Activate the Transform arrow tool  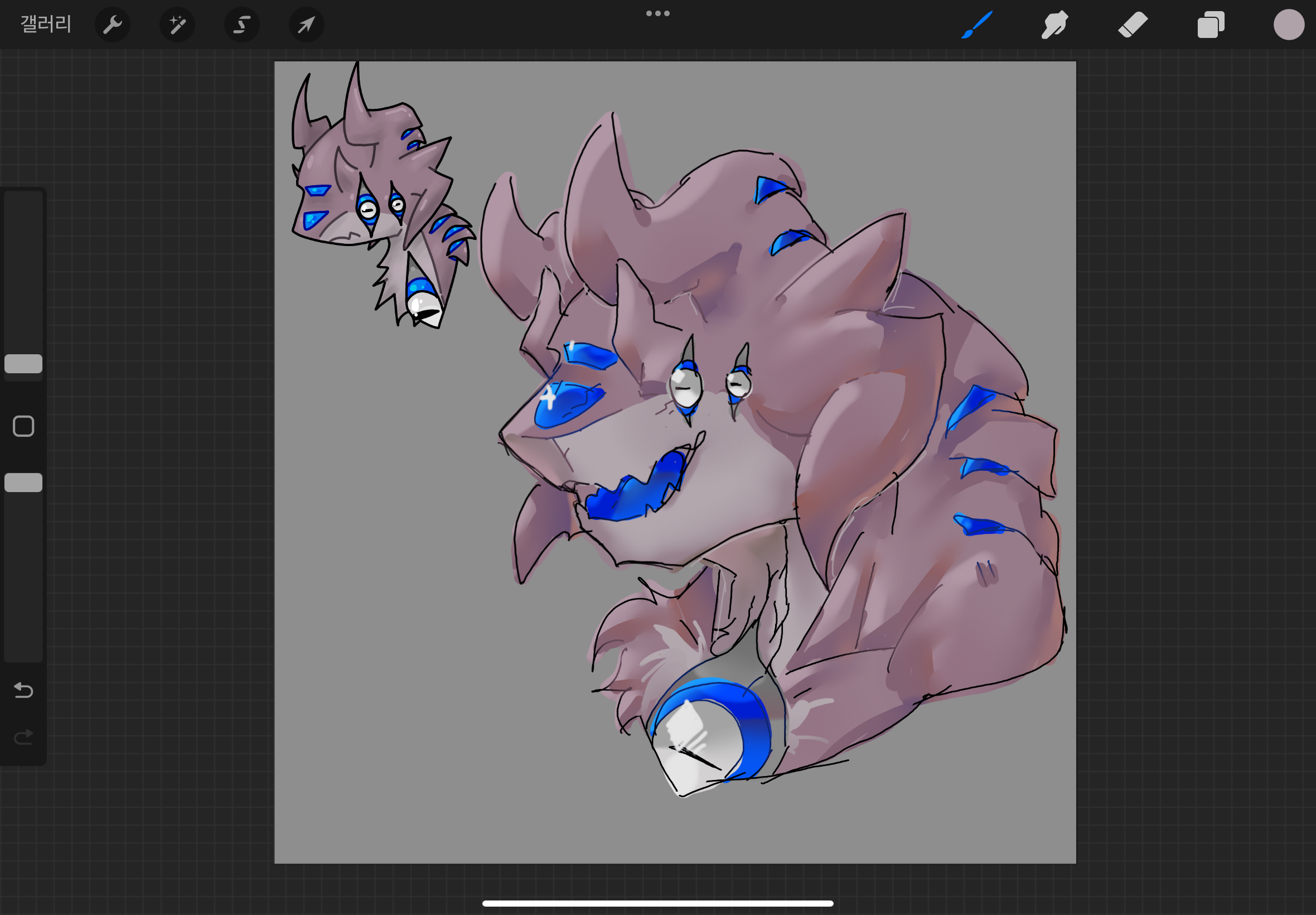click(x=307, y=25)
